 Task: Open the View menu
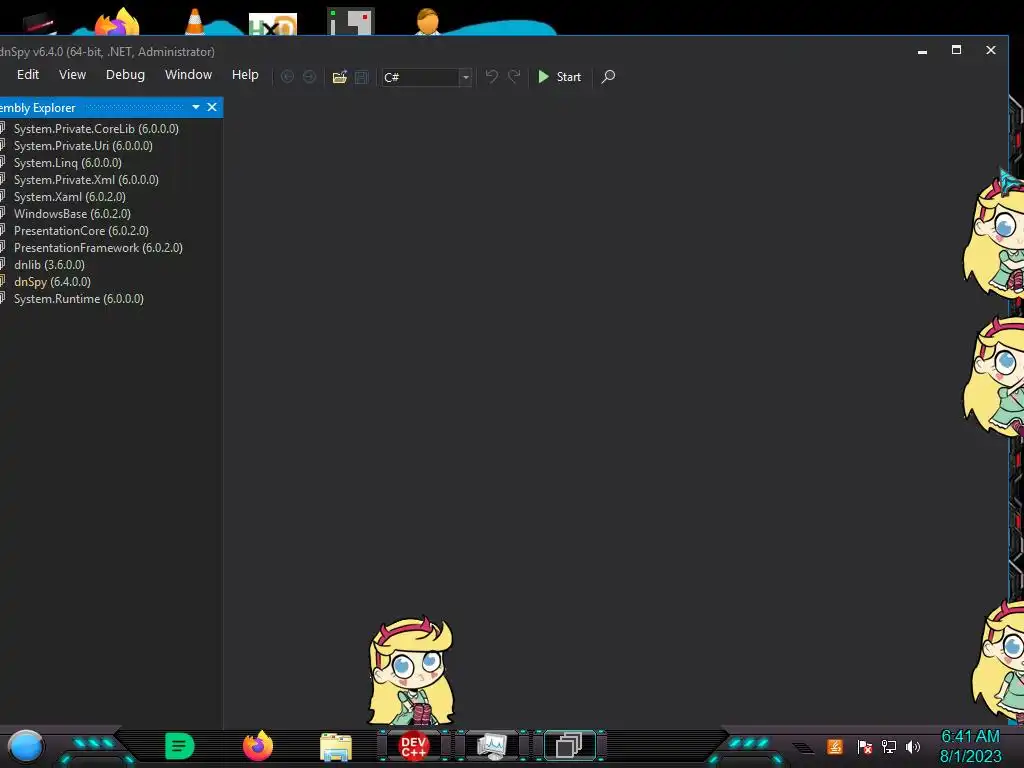(72, 75)
